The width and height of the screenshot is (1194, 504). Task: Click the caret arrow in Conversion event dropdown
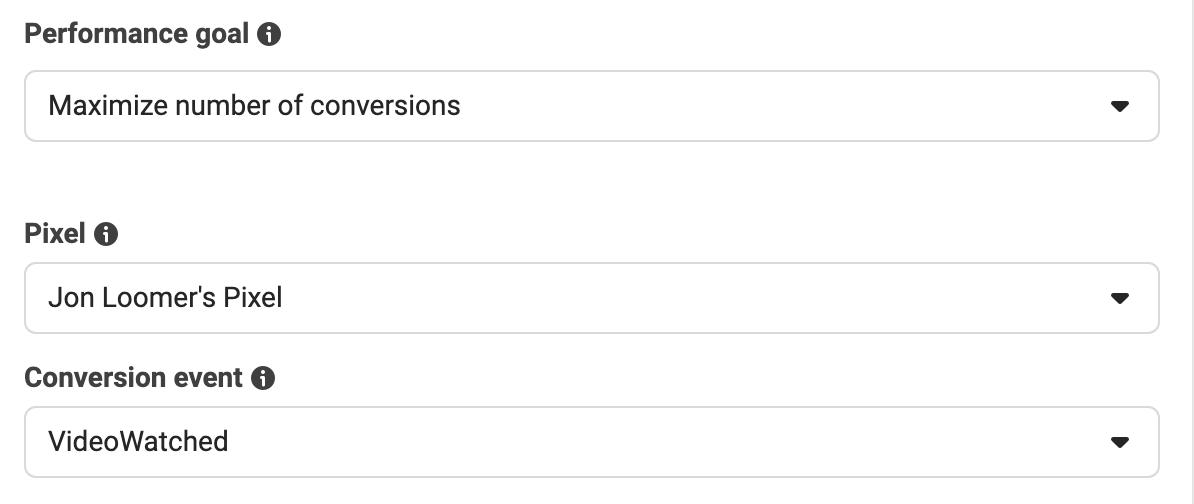tap(1119, 442)
